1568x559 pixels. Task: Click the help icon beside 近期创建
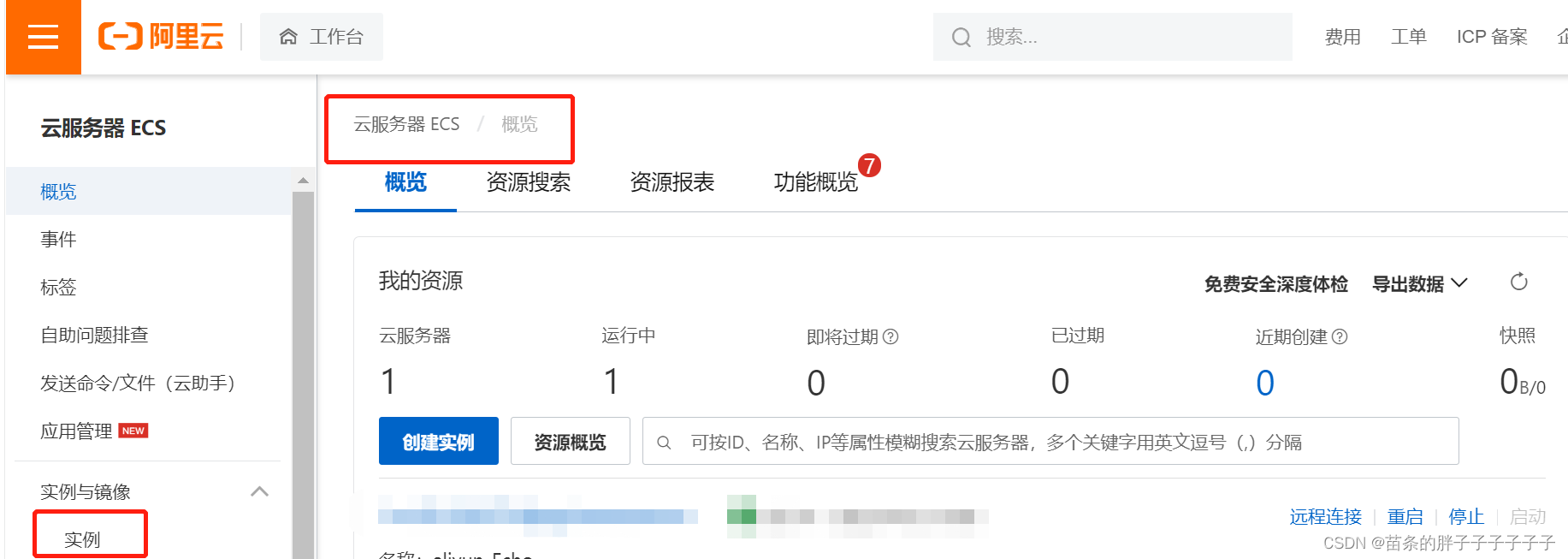pos(1340,337)
